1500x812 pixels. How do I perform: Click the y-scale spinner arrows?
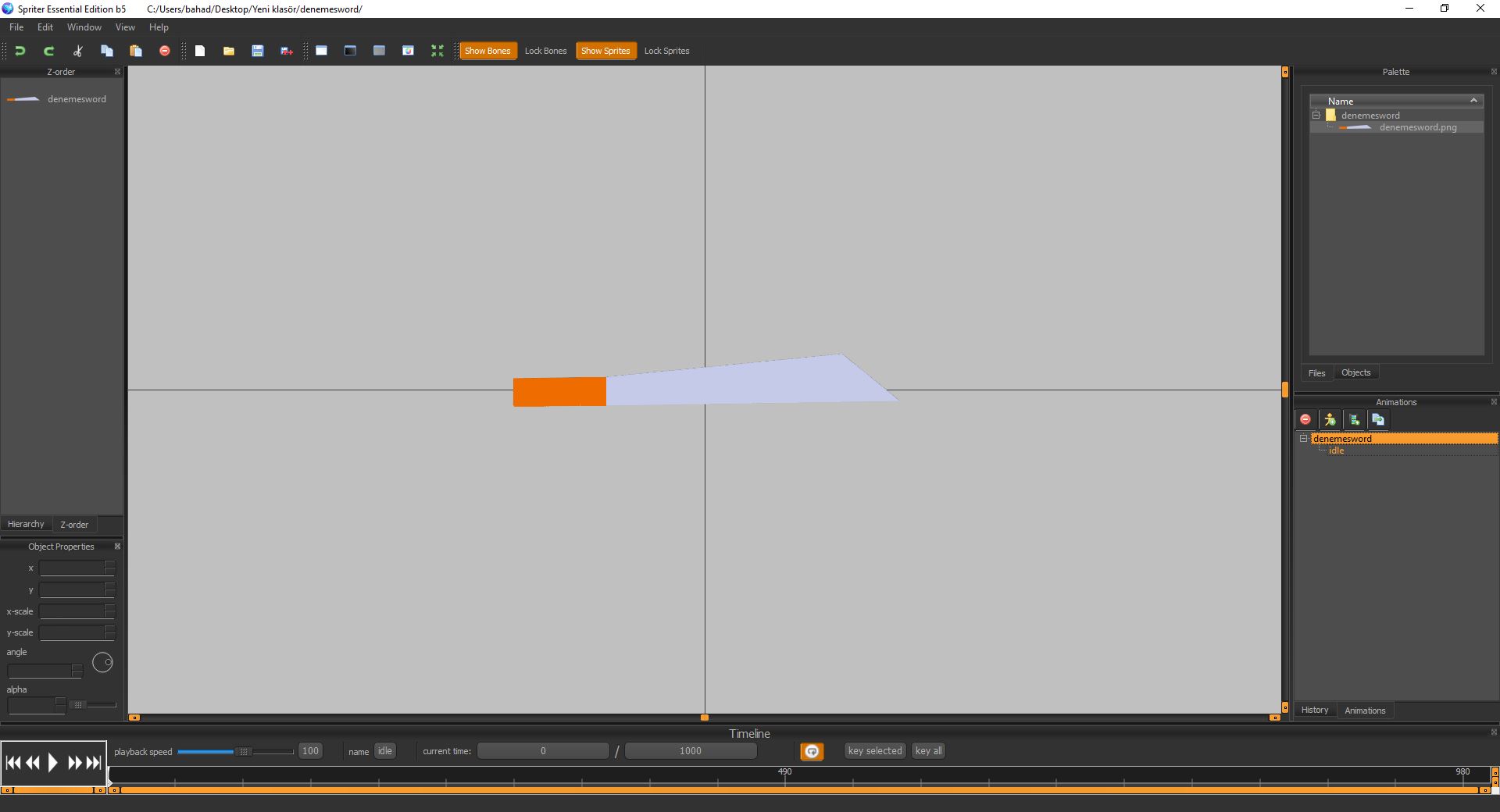[110, 632]
